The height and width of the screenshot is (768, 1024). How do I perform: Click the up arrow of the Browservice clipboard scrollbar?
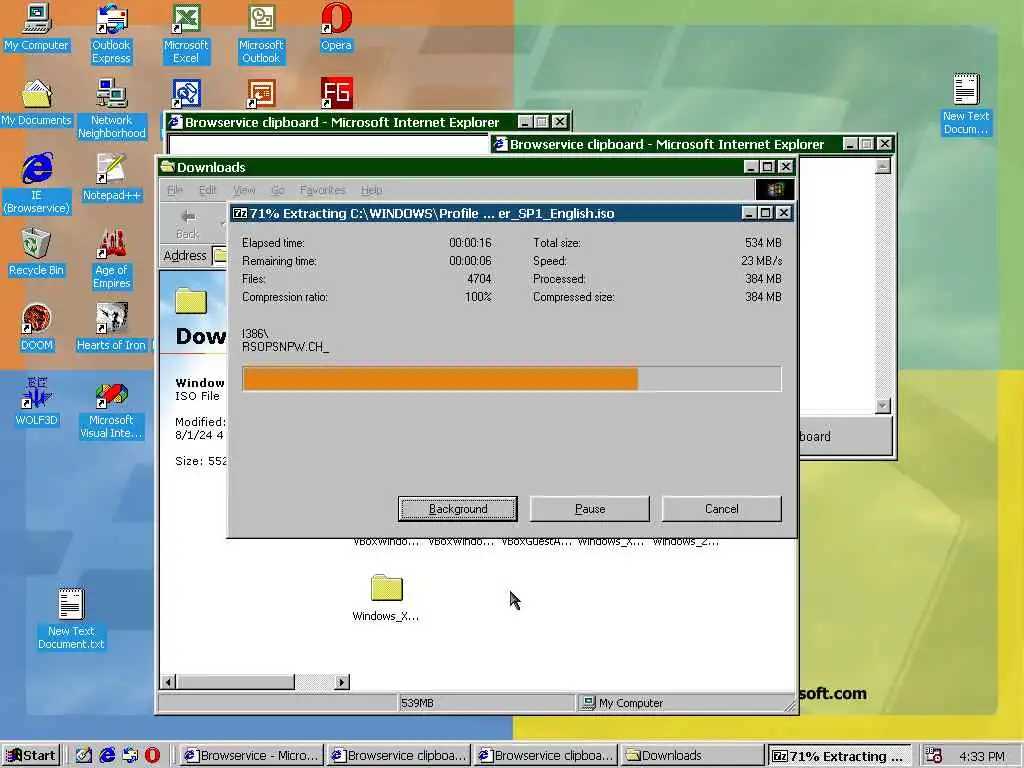883,166
